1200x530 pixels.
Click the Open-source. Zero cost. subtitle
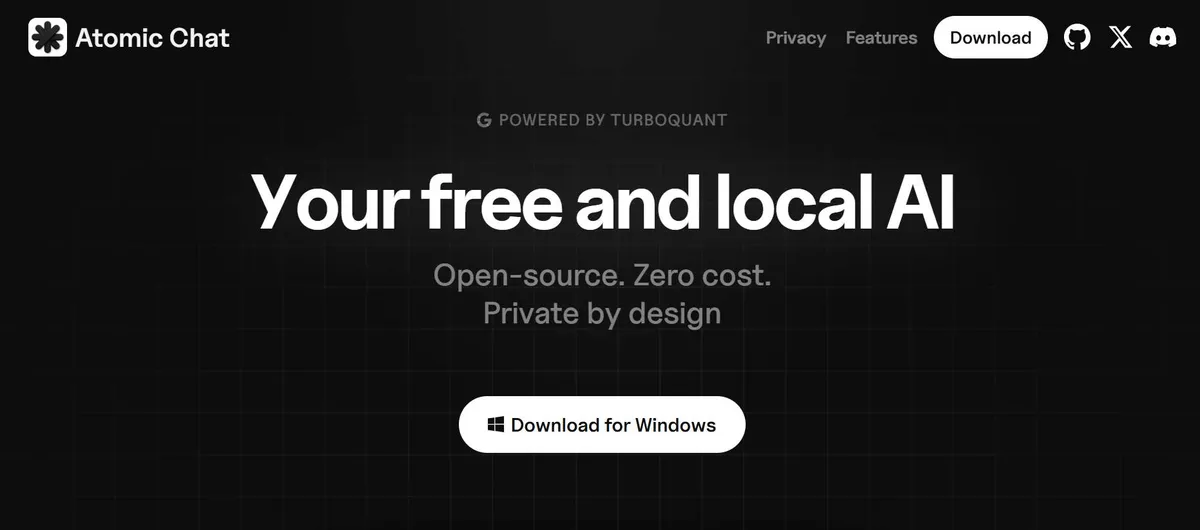tap(602, 275)
